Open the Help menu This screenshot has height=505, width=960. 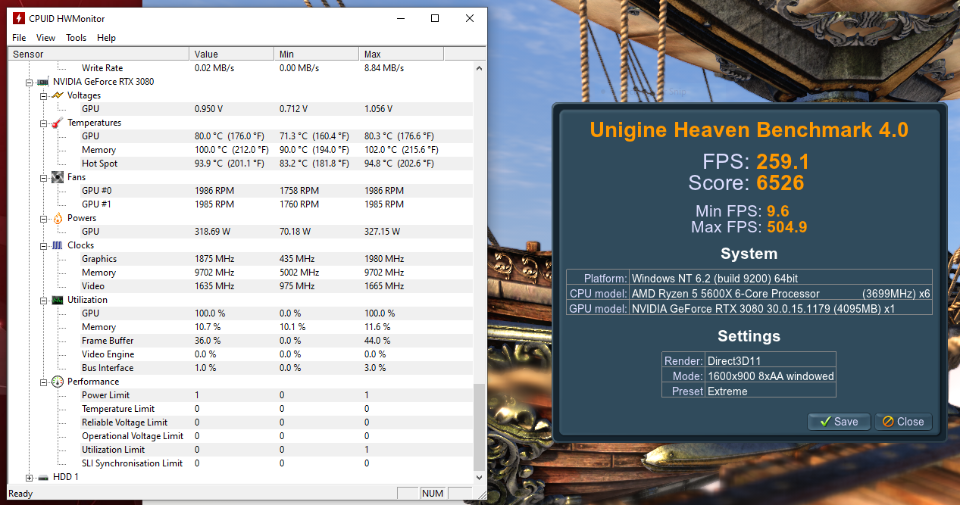click(106, 38)
